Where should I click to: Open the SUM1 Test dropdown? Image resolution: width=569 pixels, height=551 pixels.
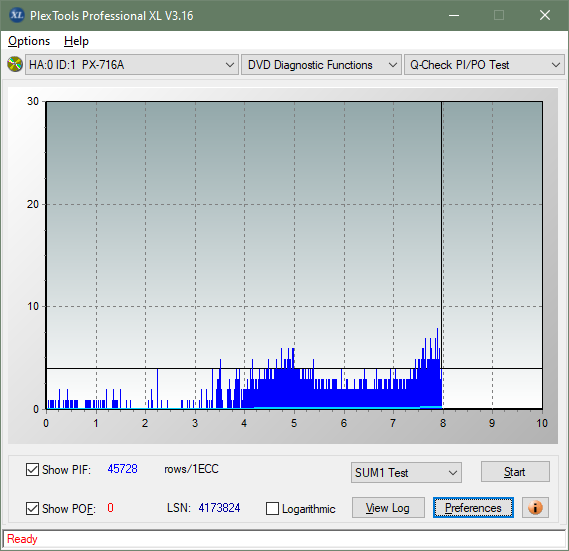point(406,472)
